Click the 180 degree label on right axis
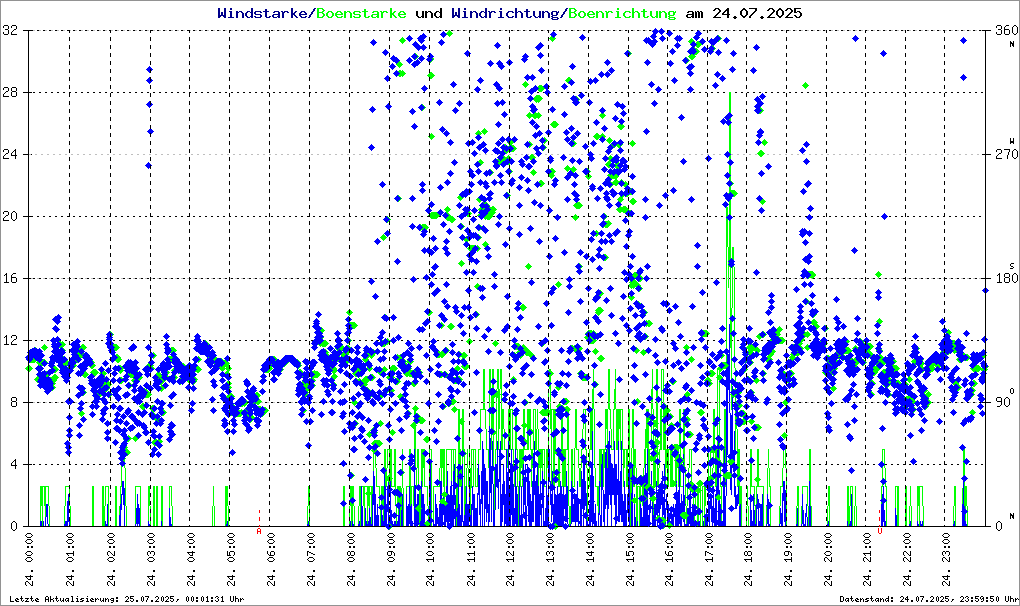The height and width of the screenshot is (606, 1020). point(1005,278)
